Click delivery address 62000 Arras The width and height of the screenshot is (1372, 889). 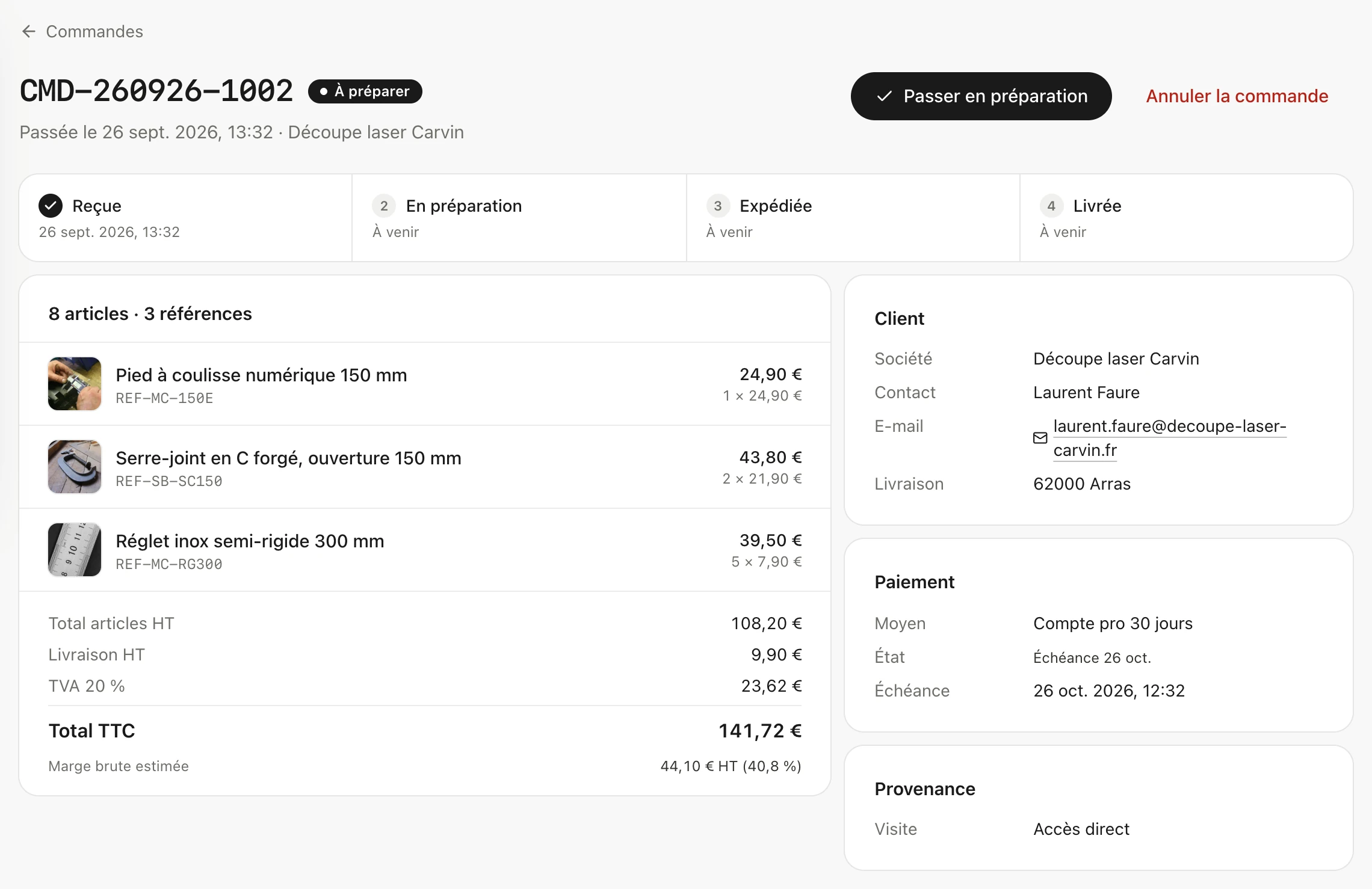click(1082, 484)
